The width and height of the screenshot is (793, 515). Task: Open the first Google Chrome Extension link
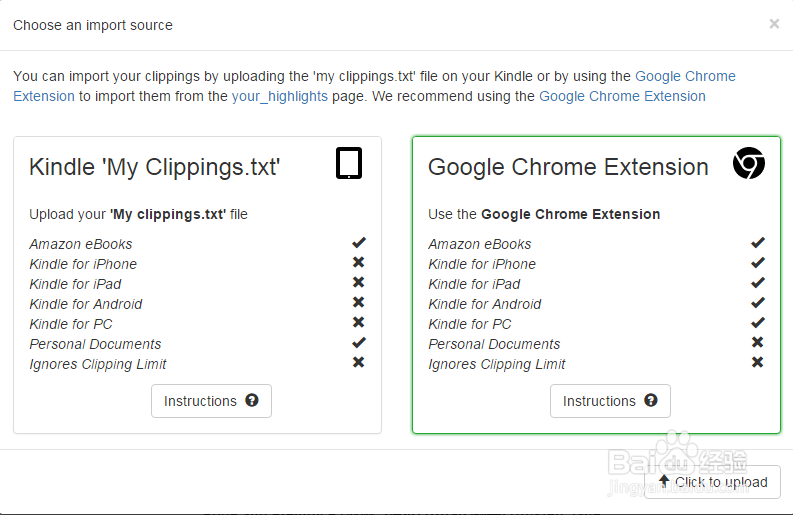click(x=685, y=76)
